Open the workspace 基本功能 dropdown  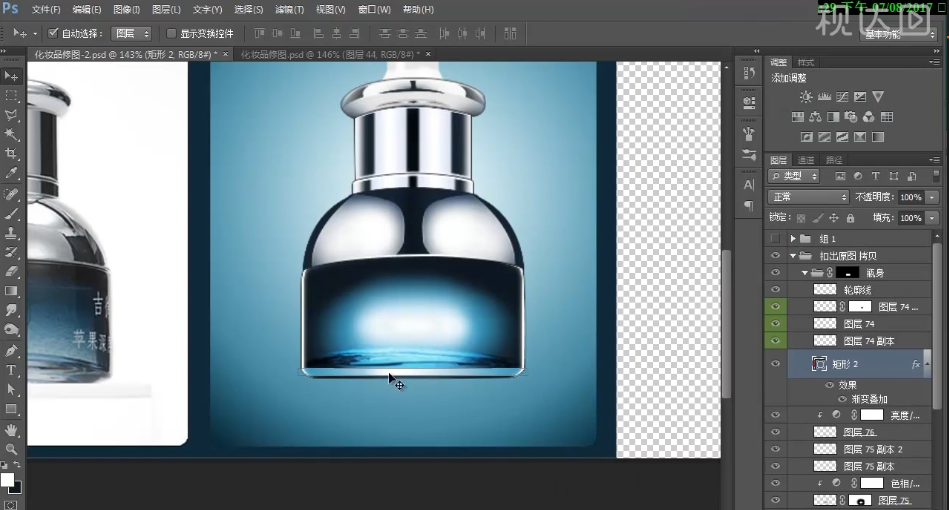(898, 34)
